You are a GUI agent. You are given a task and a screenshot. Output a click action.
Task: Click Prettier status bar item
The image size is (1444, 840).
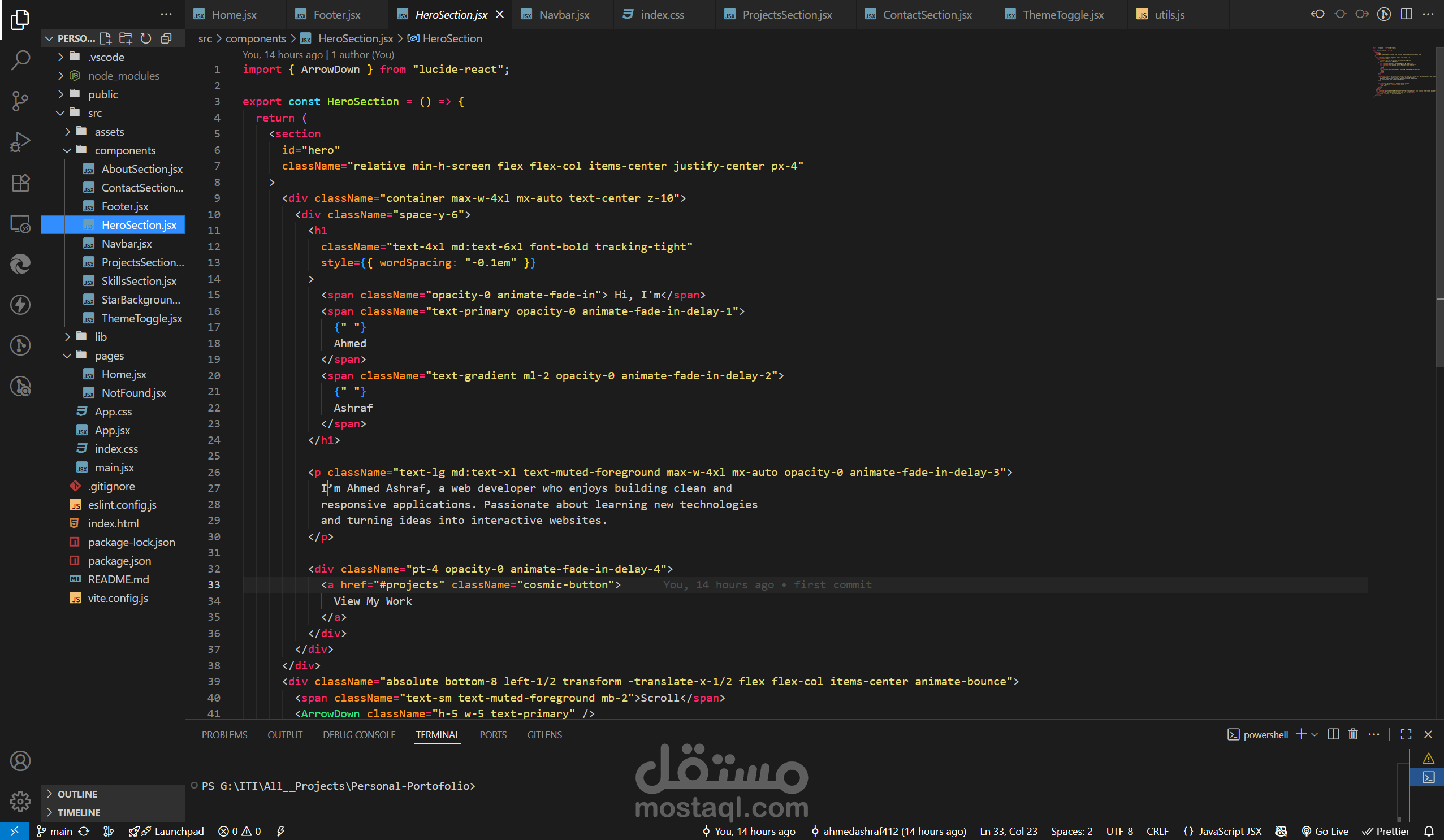click(1386, 831)
